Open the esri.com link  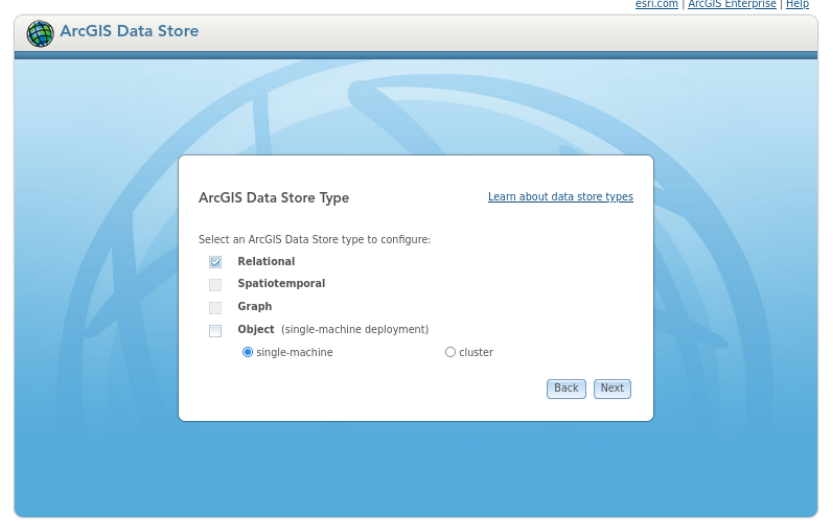point(656,4)
